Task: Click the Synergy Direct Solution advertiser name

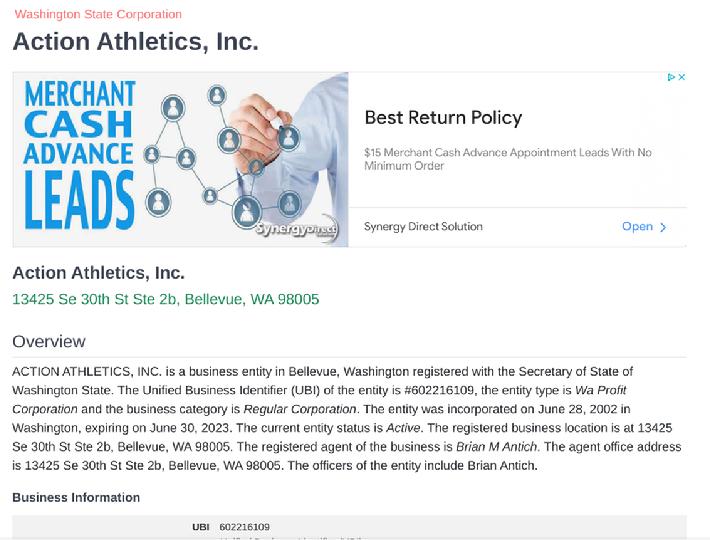Action: point(423,226)
